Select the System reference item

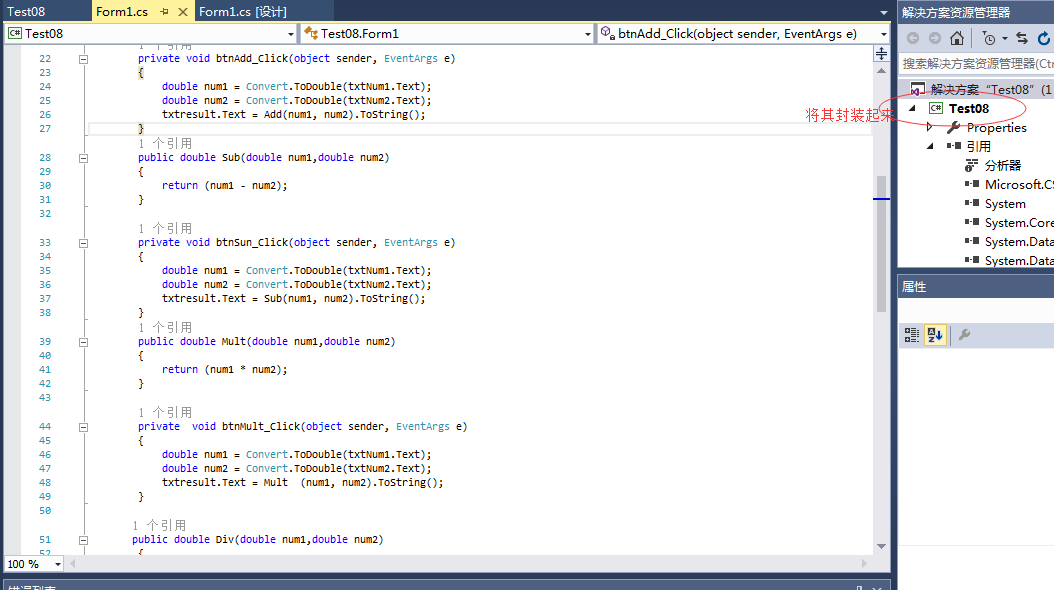pyautogui.click(x=1005, y=204)
